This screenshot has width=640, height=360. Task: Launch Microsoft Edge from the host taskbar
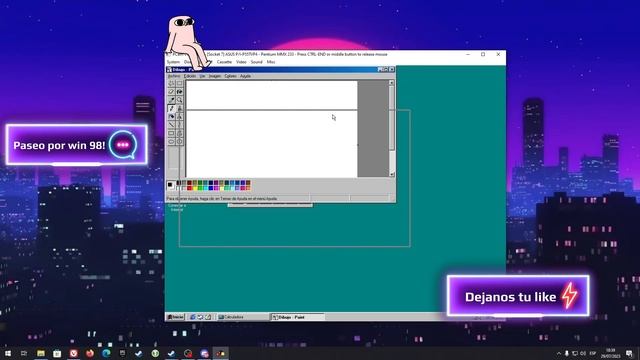tap(106, 353)
